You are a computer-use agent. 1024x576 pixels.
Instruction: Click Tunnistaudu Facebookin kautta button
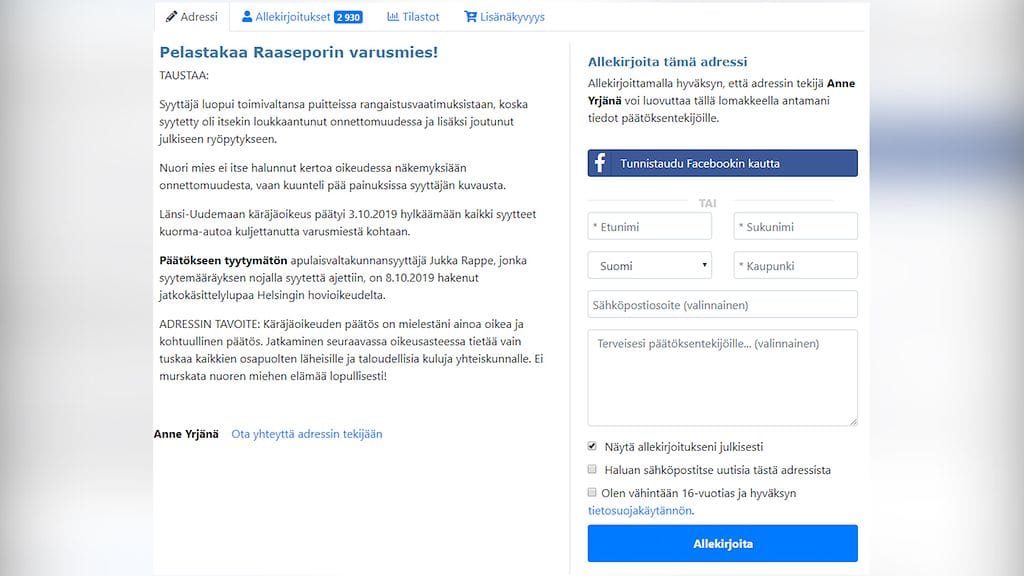722,163
